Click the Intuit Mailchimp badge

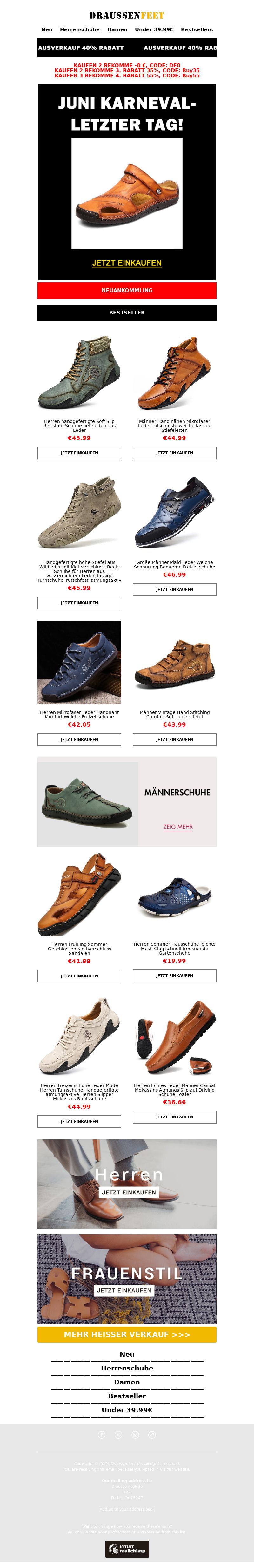pos(127,1549)
